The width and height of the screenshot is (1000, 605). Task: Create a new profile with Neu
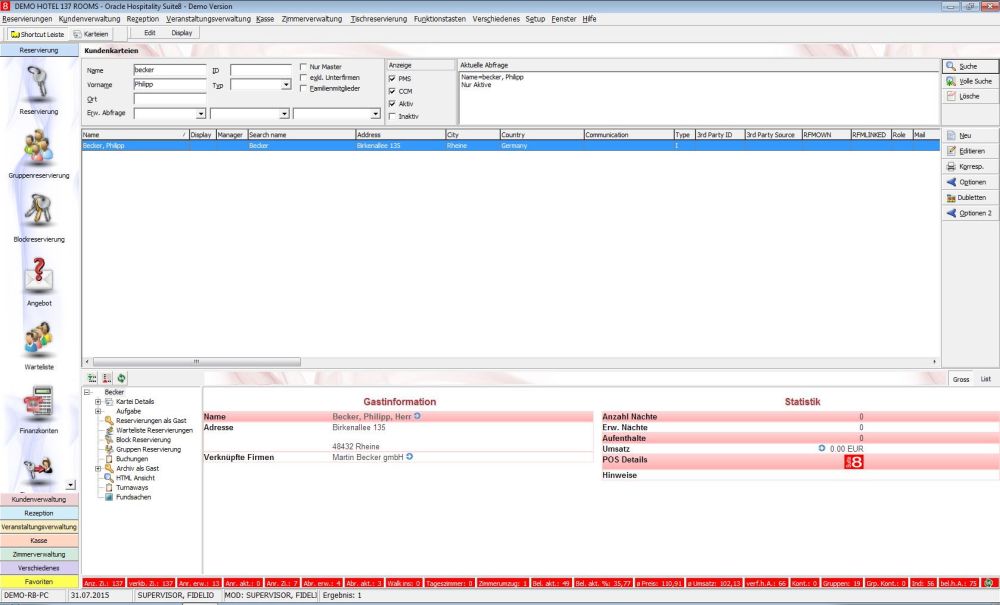coord(970,136)
